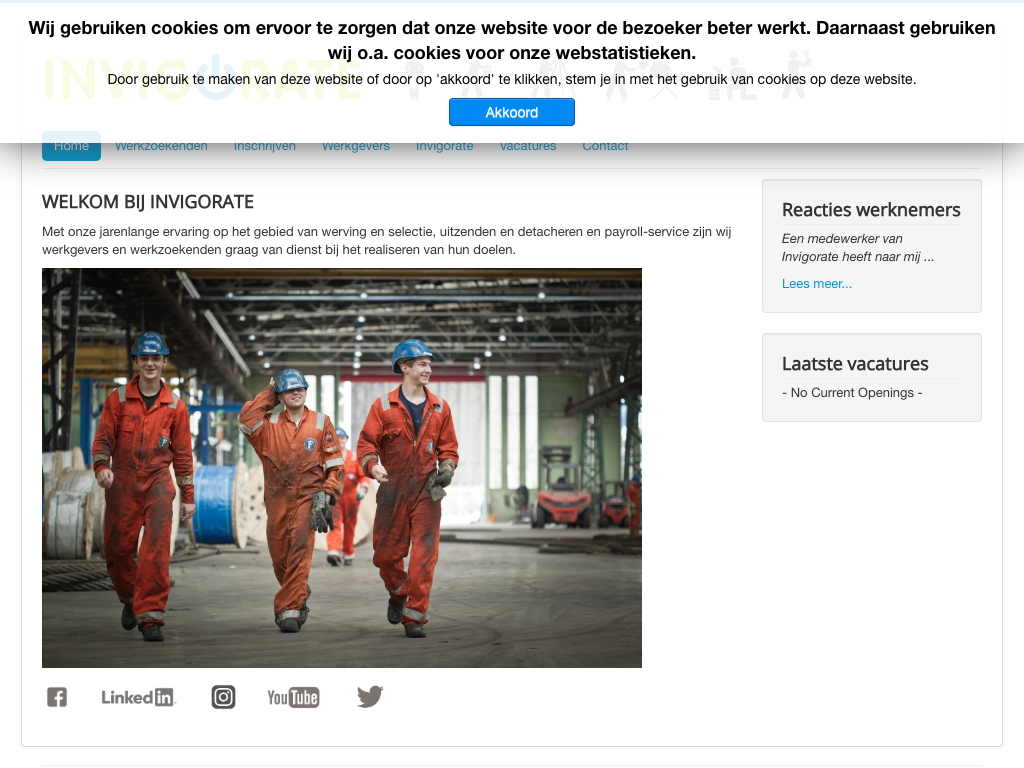Go to the YouTube channel icon
1024x768 pixels.
click(x=293, y=697)
